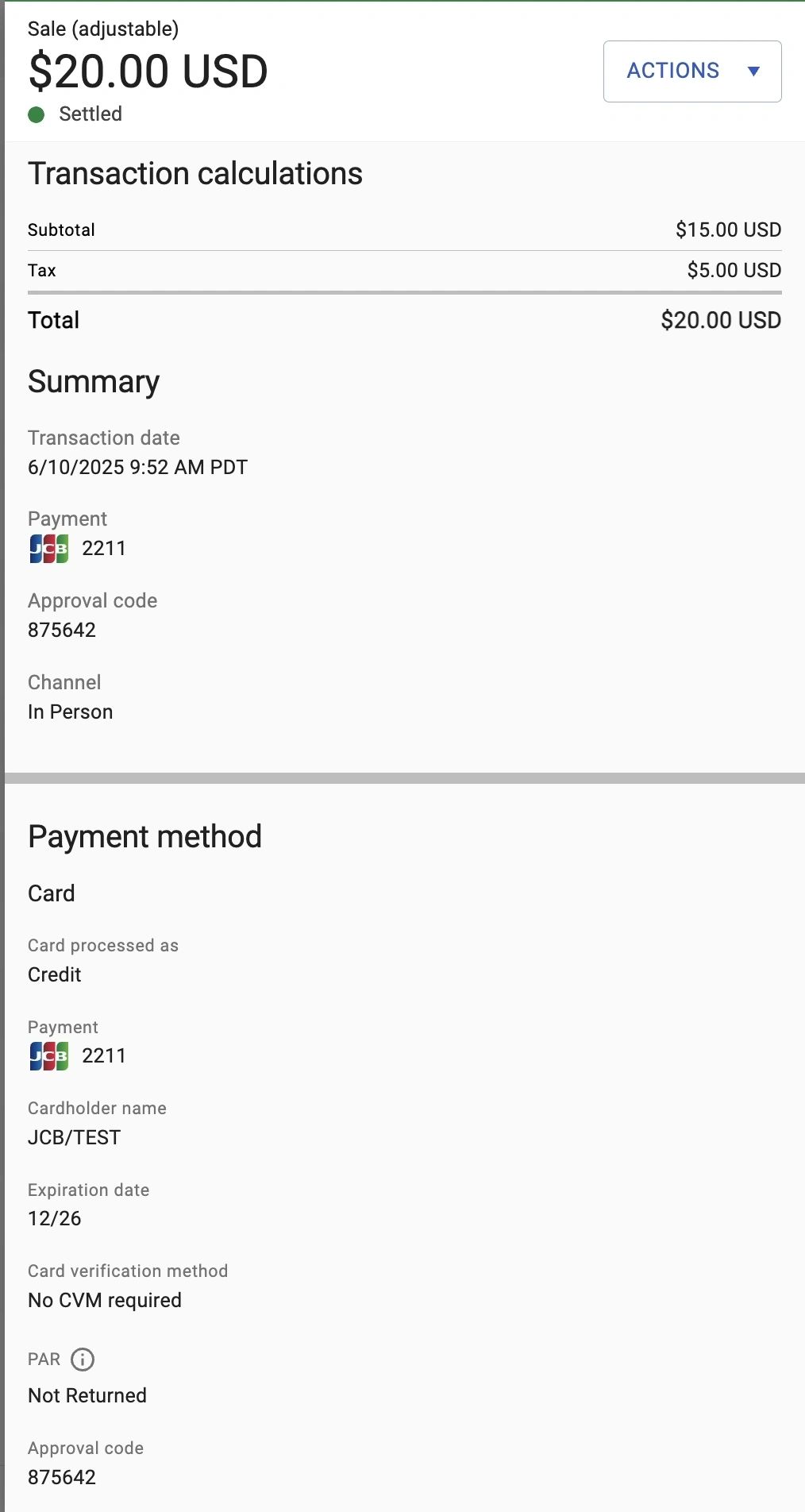Select the transaction date 6/10/2025 9:52 AM PDT
Screen dimensions: 805x1512
tap(137, 468)
